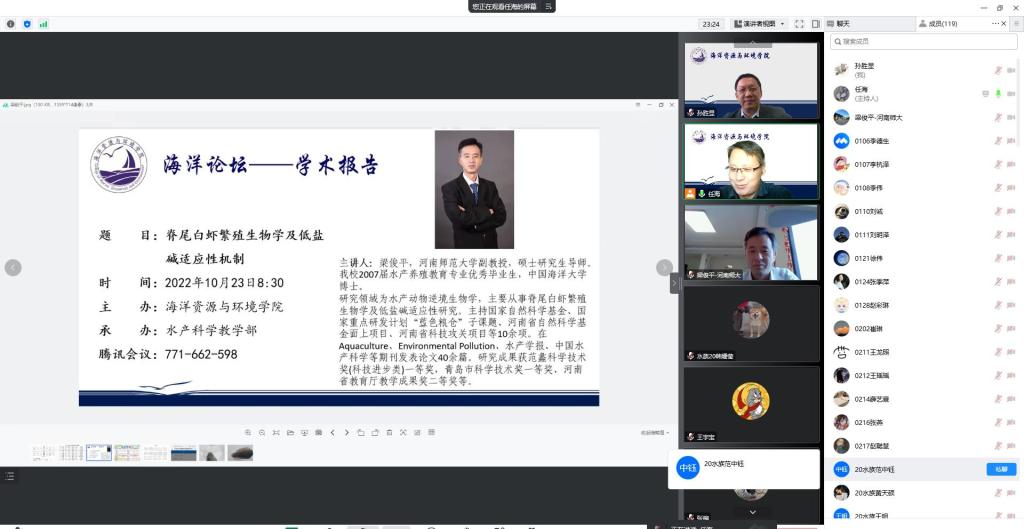Image resolution: width=1024 pixels, height=529 pixels.
Task: Collapse the video strip with the side handle
Action: point(674,283)
